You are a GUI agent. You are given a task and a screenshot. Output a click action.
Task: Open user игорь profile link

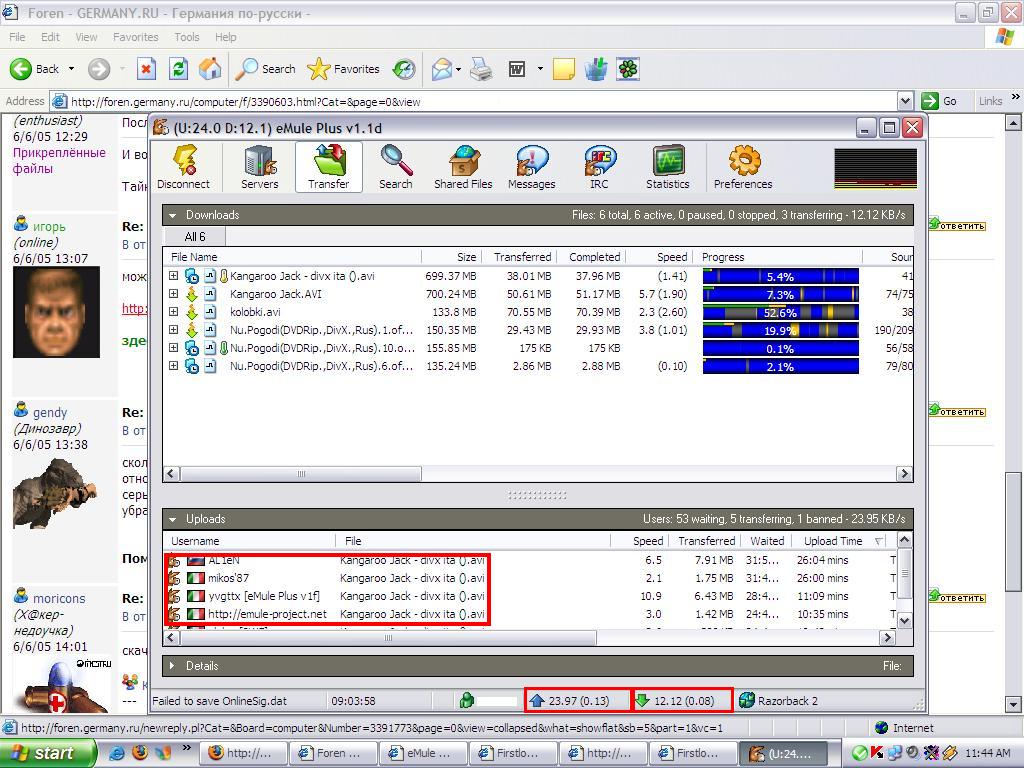pyautogui.click(x=49, y=227)
